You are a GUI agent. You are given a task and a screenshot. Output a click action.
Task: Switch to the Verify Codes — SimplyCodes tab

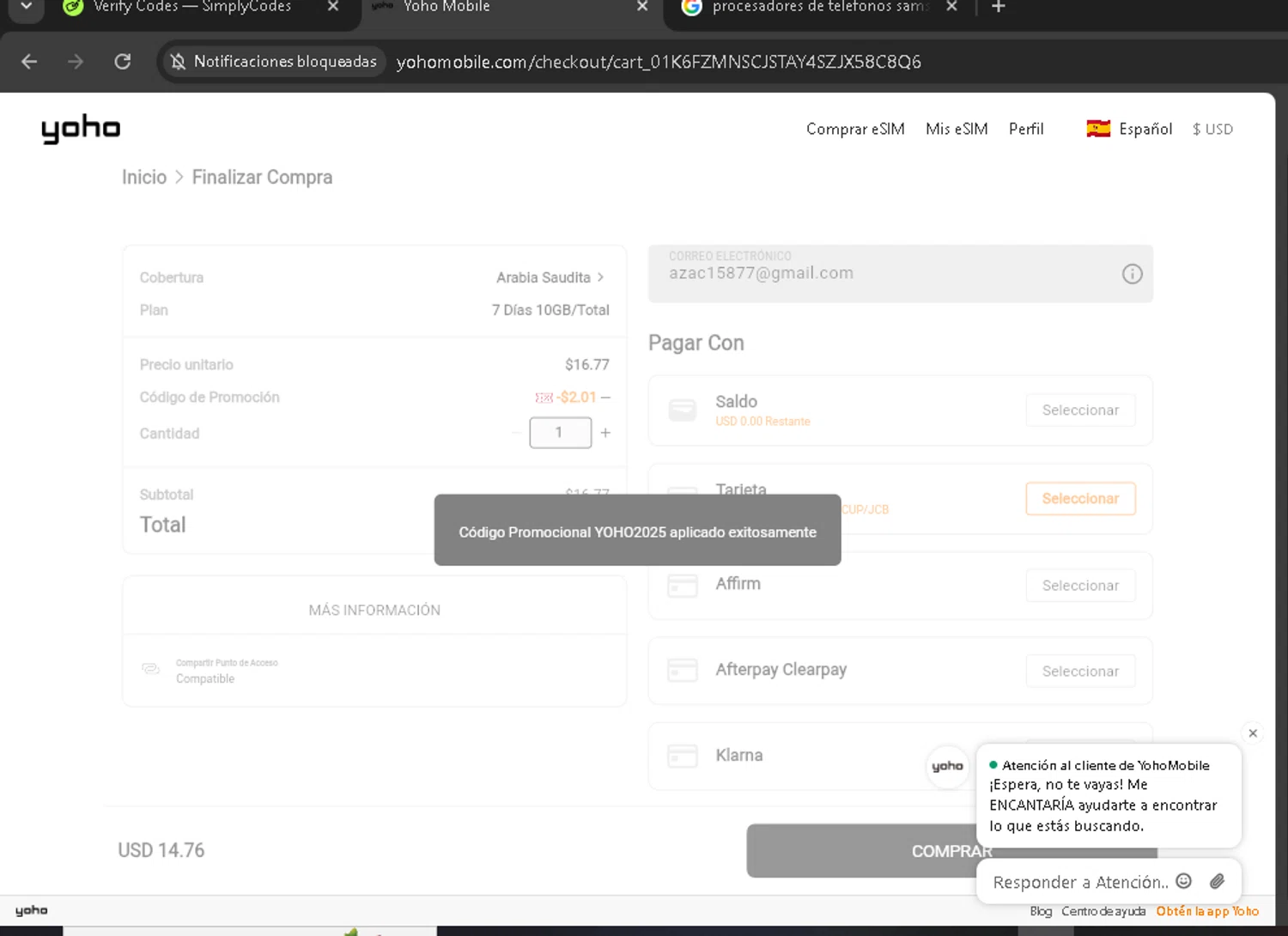tap(192, 7)
